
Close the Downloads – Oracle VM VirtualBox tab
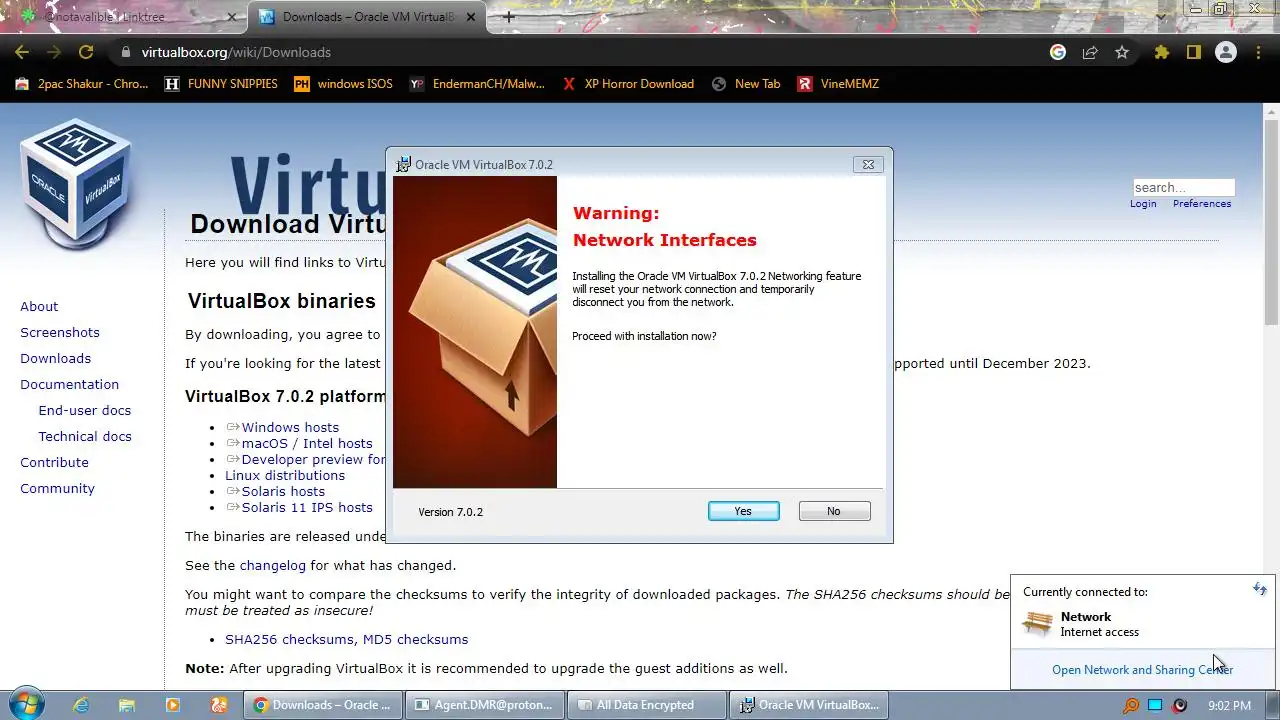pos(471,17)
